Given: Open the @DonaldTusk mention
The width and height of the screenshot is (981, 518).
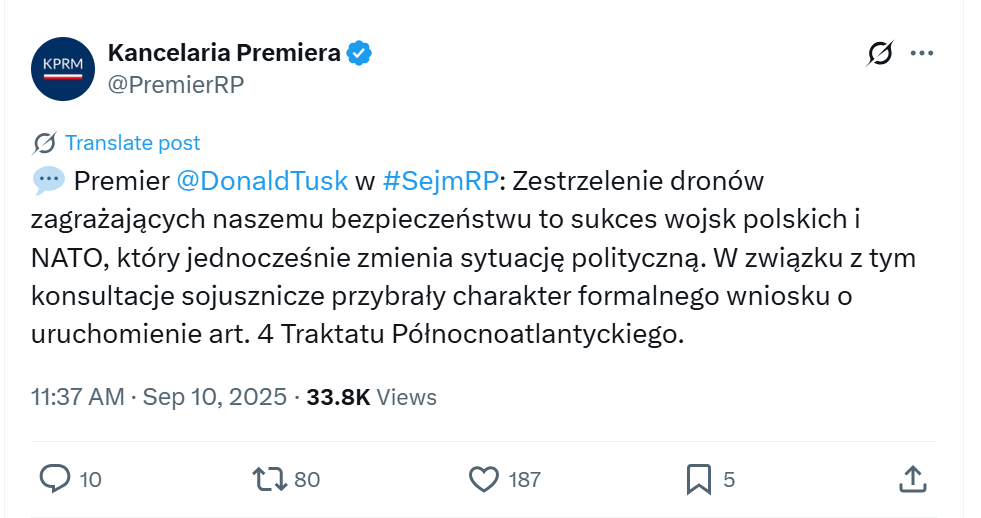Looking at the screenshot, I should (262, 181).
